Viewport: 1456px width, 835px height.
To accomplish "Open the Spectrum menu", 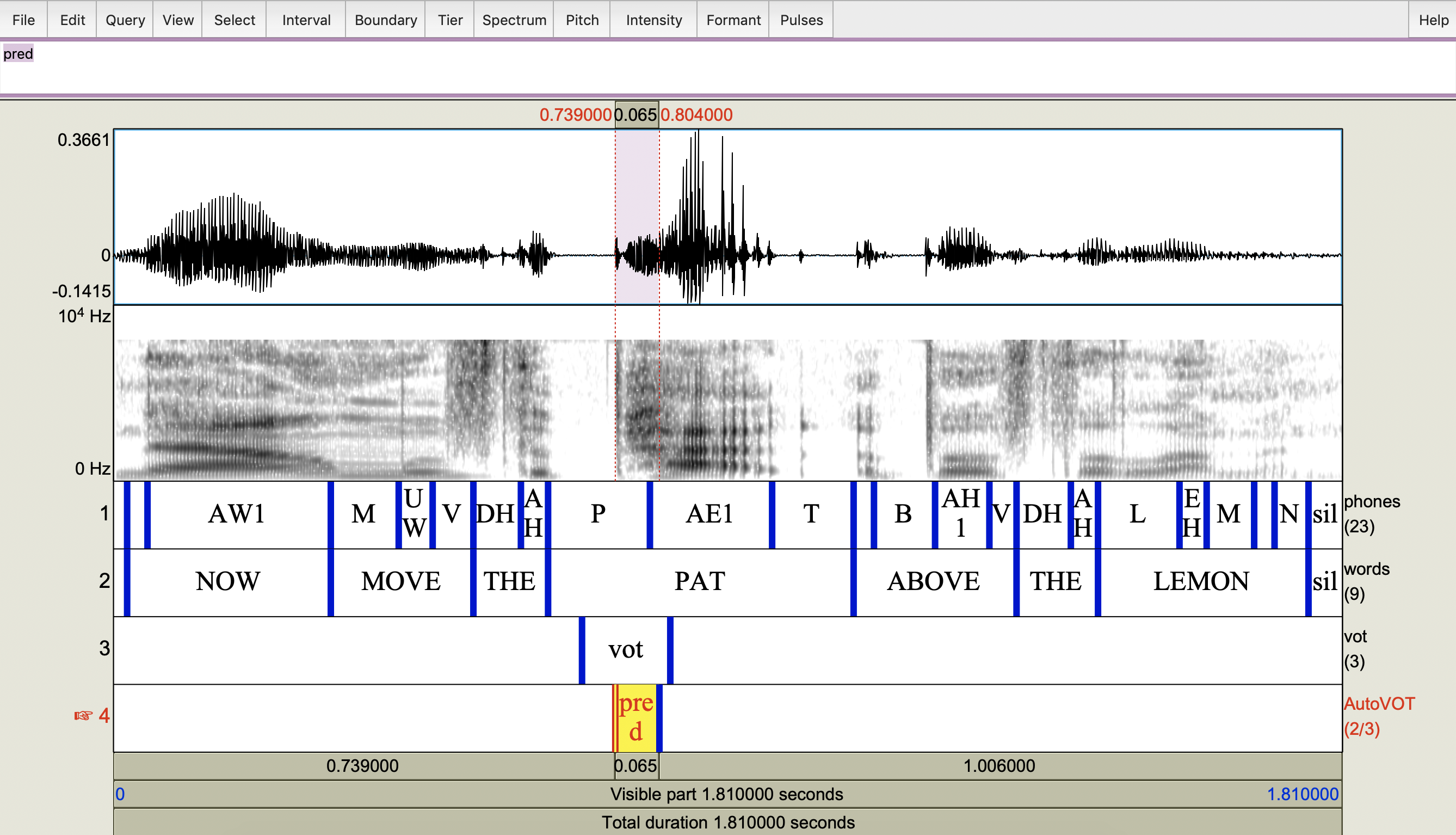I will pos(514,20).
